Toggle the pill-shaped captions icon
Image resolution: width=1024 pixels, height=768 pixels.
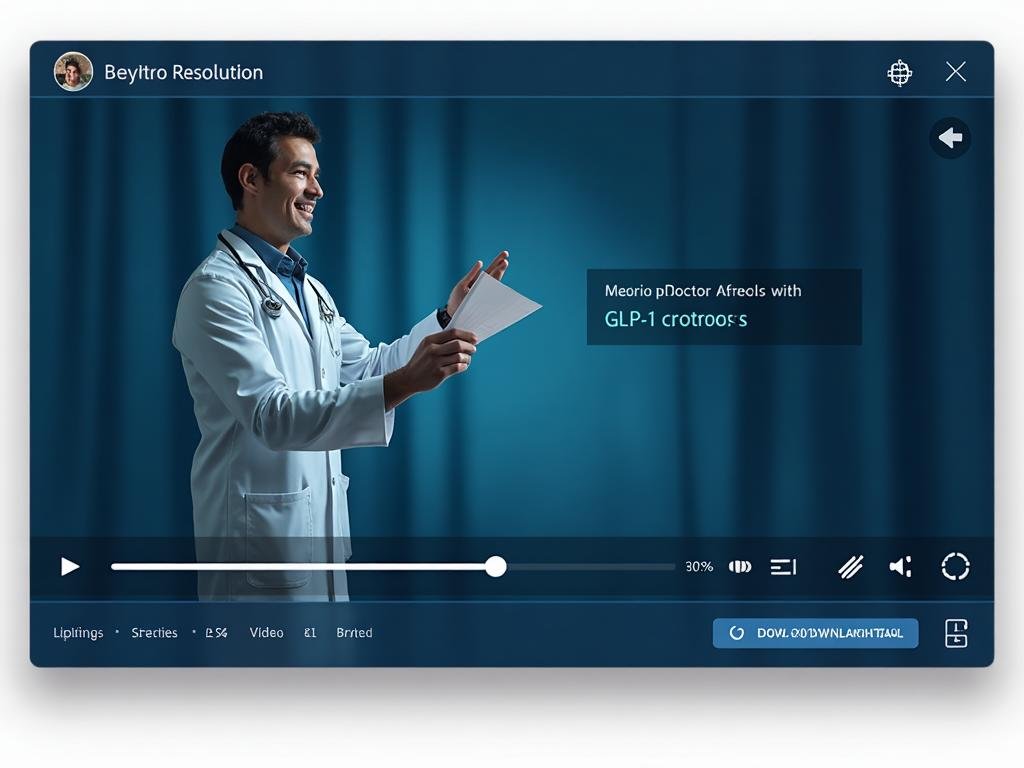[x=740, y=567]
